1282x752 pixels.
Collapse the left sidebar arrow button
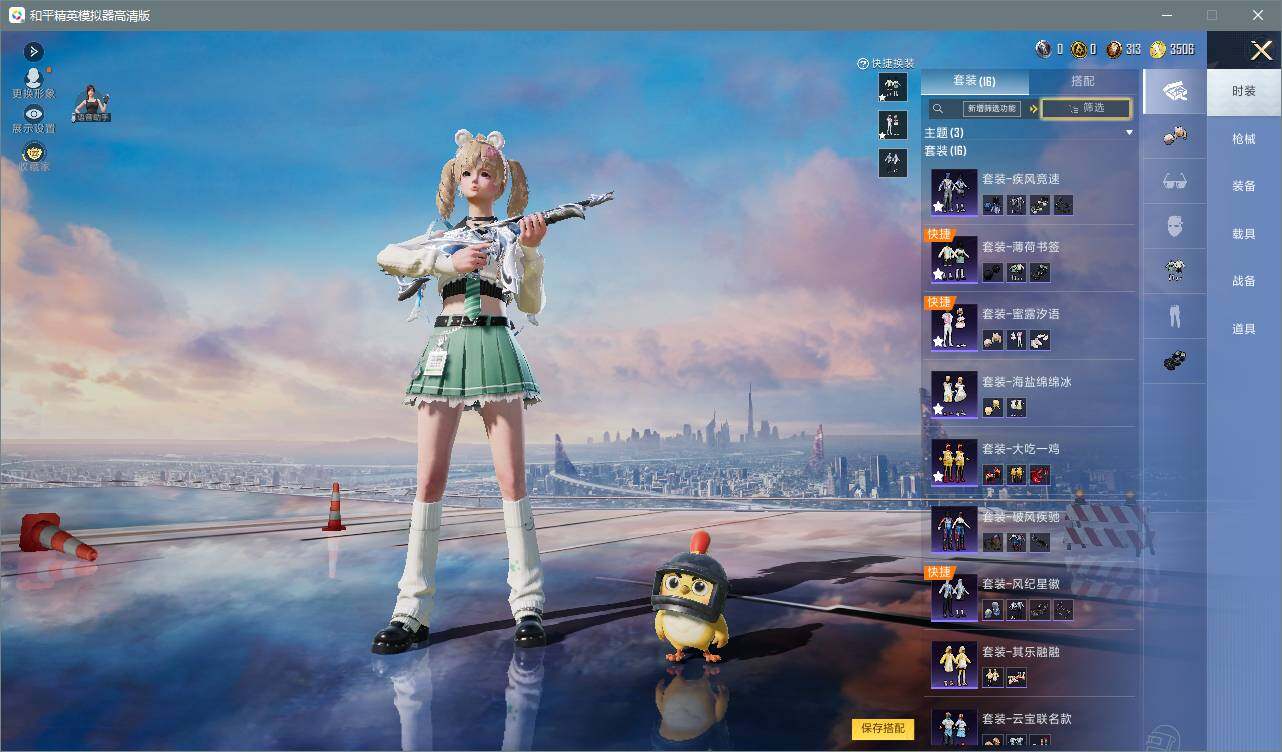(34, 51)
